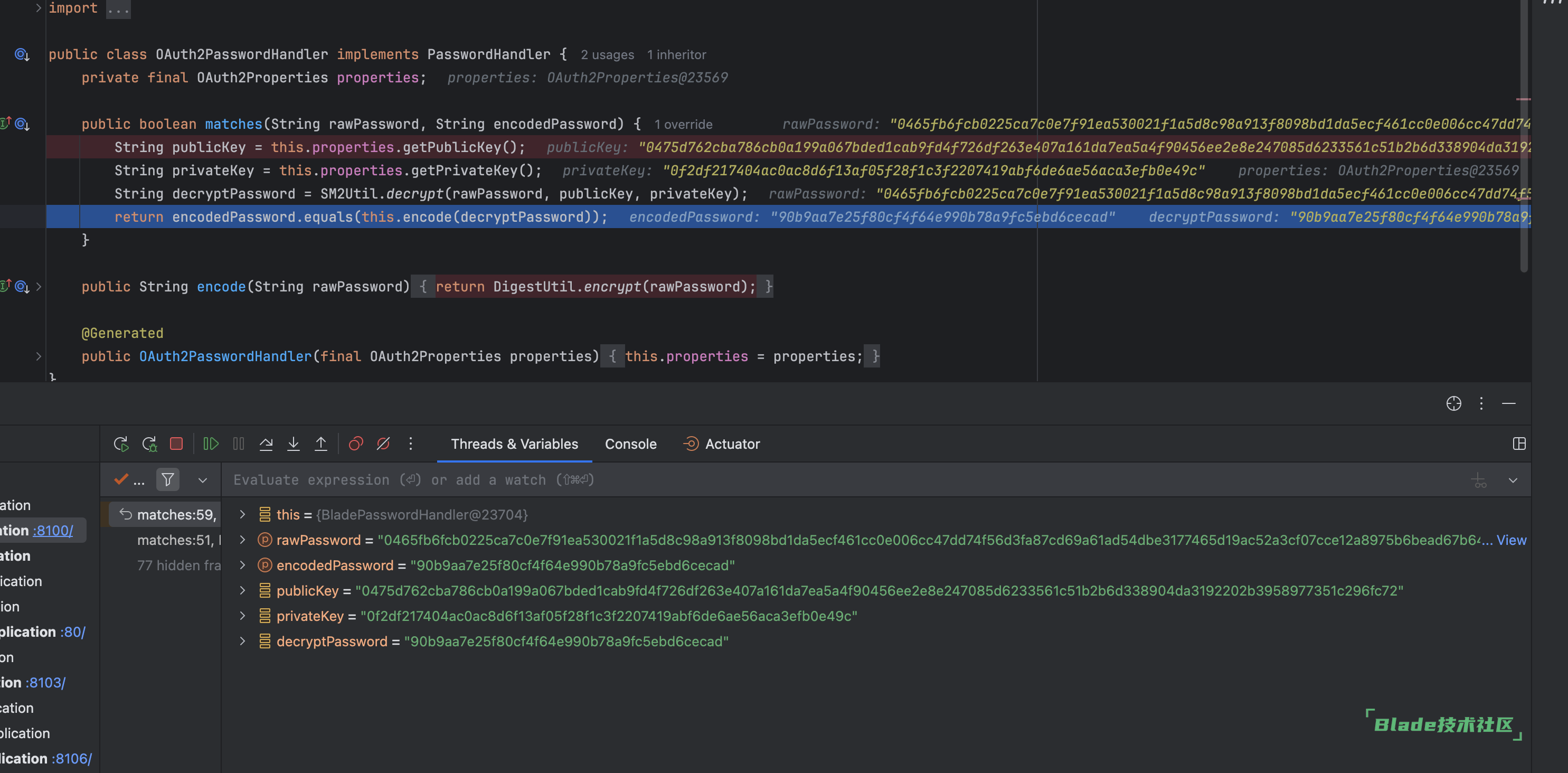Expand the 'this' variable node
Screen dimensions: 1568x773
point(243,514)
